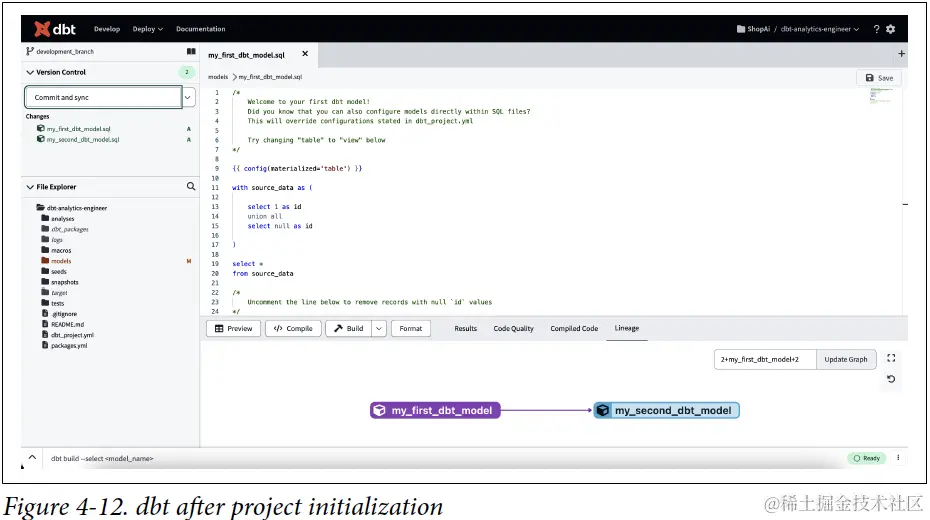Click lineage selector input 2+my_first_dbt_model+2

765,359
